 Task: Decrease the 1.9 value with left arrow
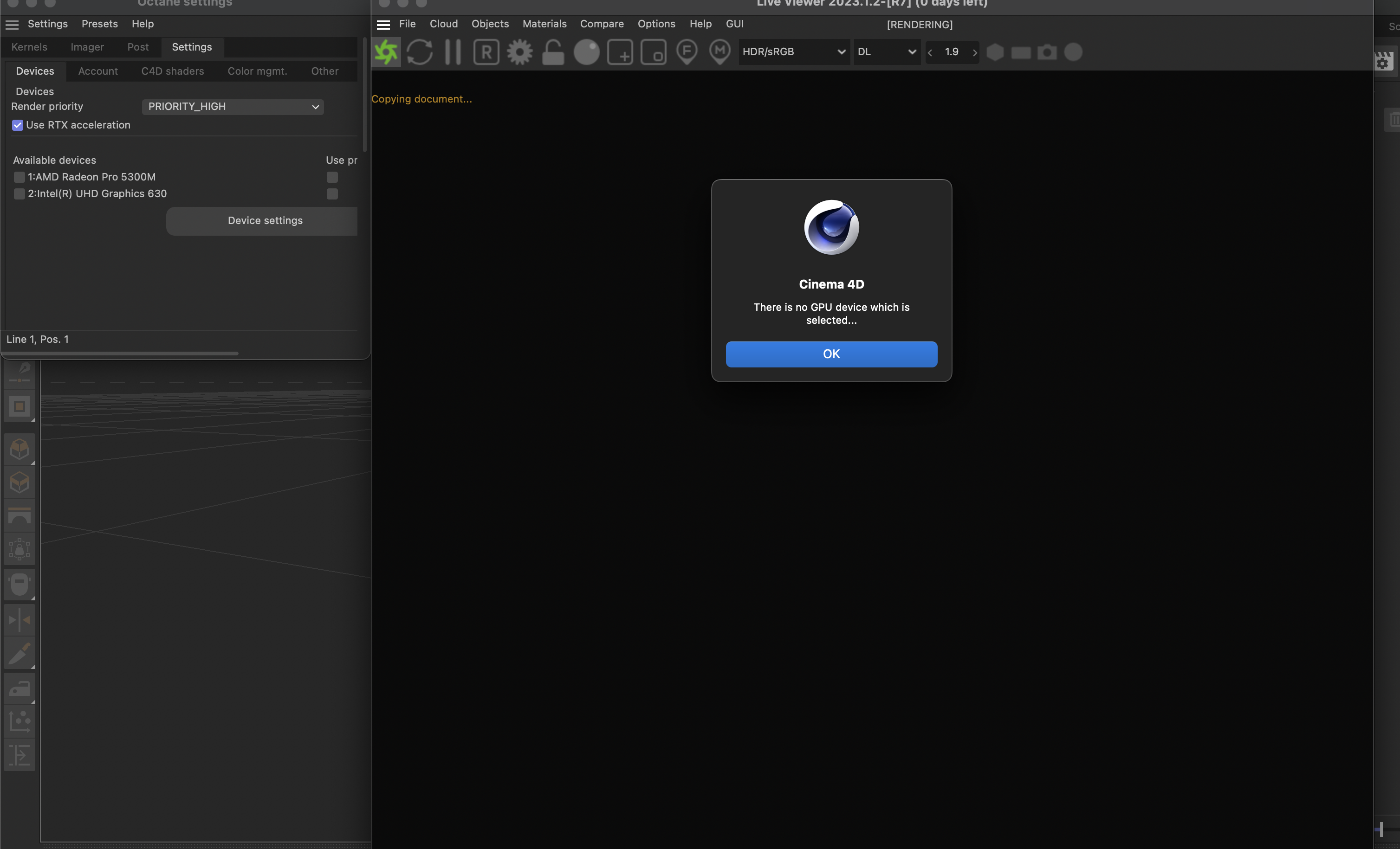coord(930,52)
